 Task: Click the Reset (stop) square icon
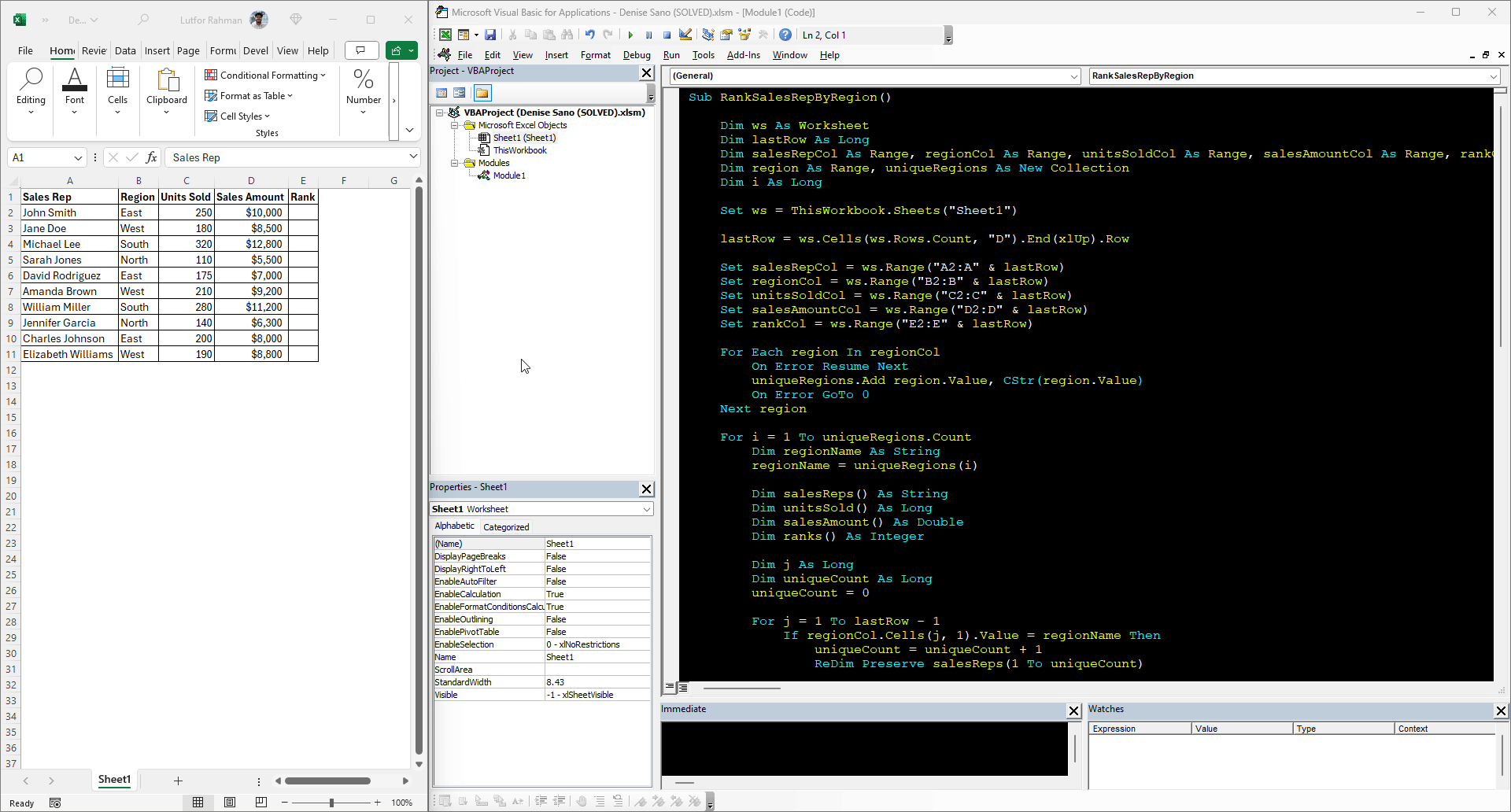point(667,35)
